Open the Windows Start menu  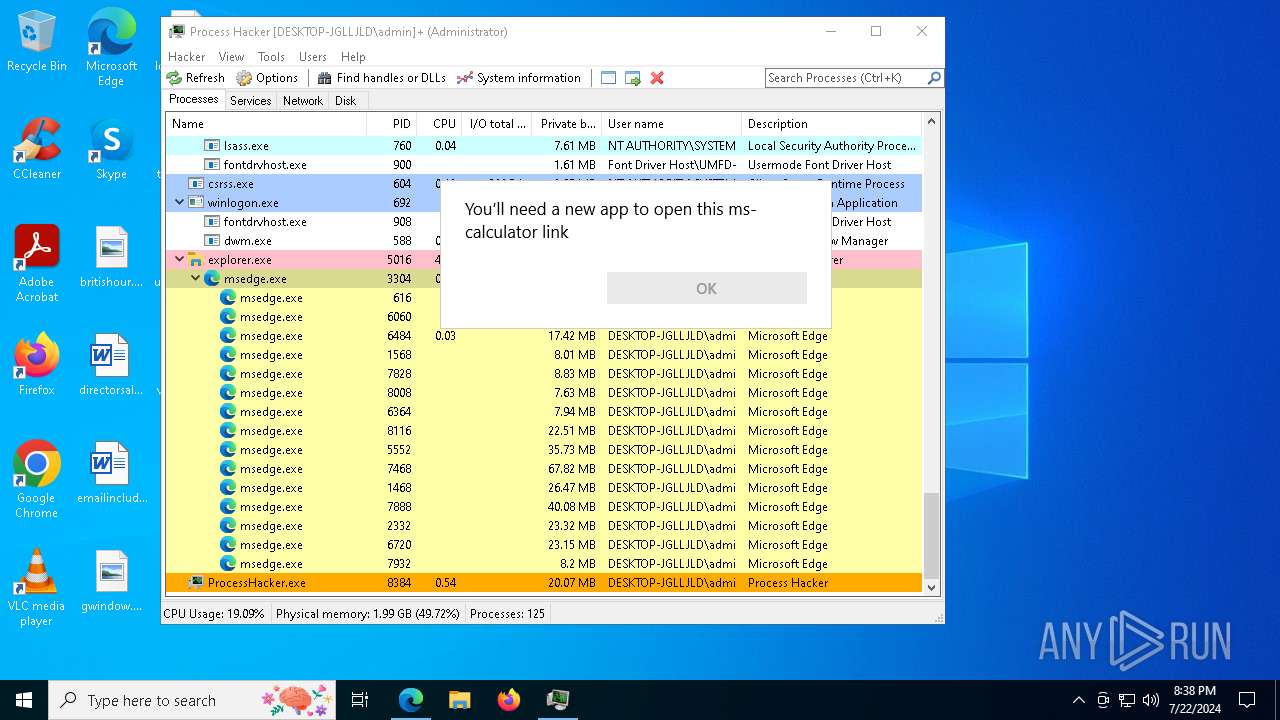click(24, 700)
